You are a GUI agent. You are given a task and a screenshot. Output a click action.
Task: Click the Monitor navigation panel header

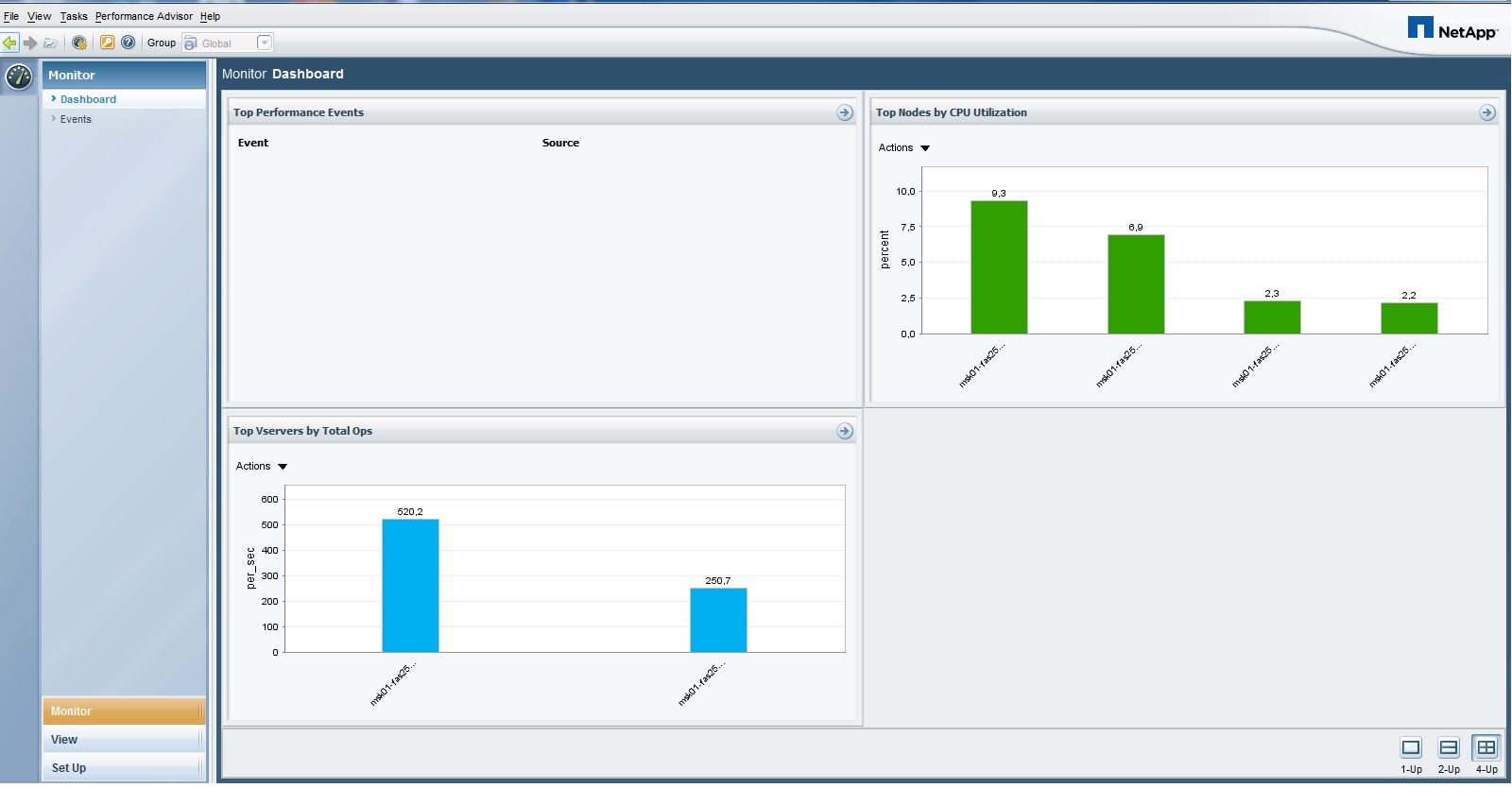[x=124, y=75]
